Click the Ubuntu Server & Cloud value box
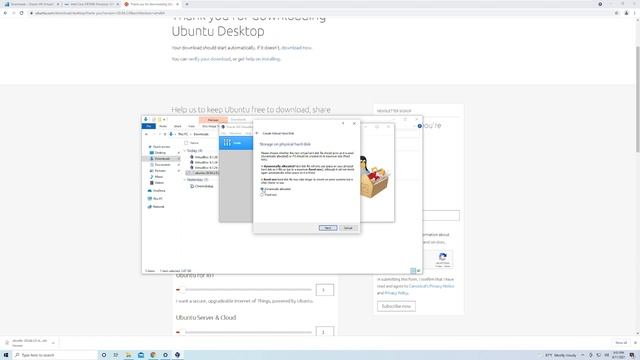 pos(324,331)
